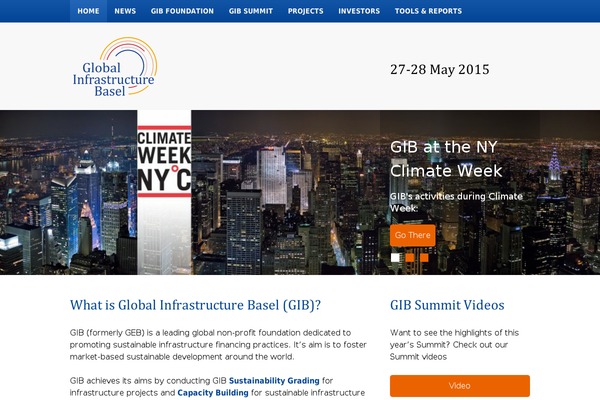Select the second orange slider dot
Viewport: 600px width, 400px height.
pyautogui.click(x=409, y=258)
